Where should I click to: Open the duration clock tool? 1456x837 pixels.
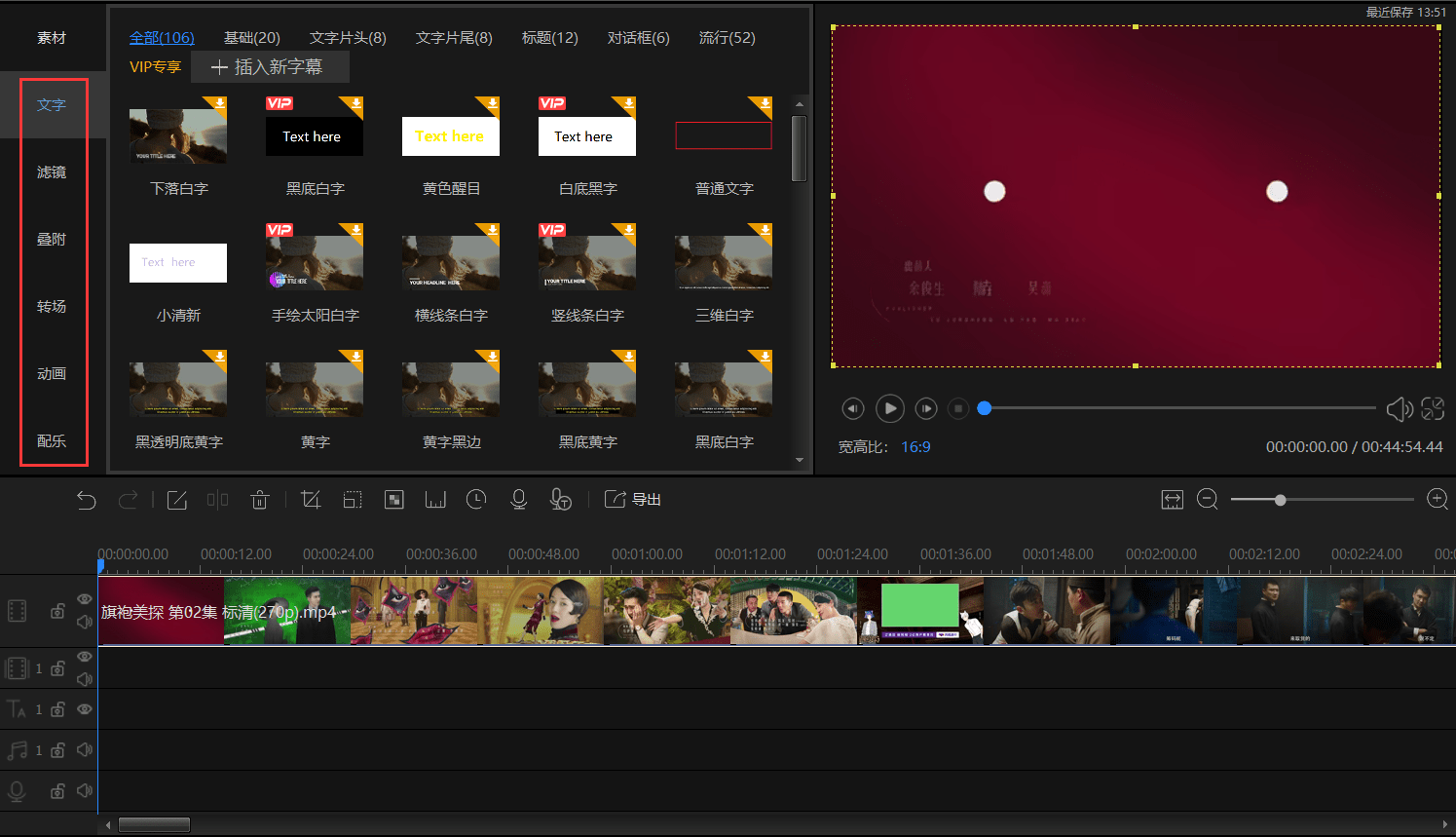(x=476, y=499)
